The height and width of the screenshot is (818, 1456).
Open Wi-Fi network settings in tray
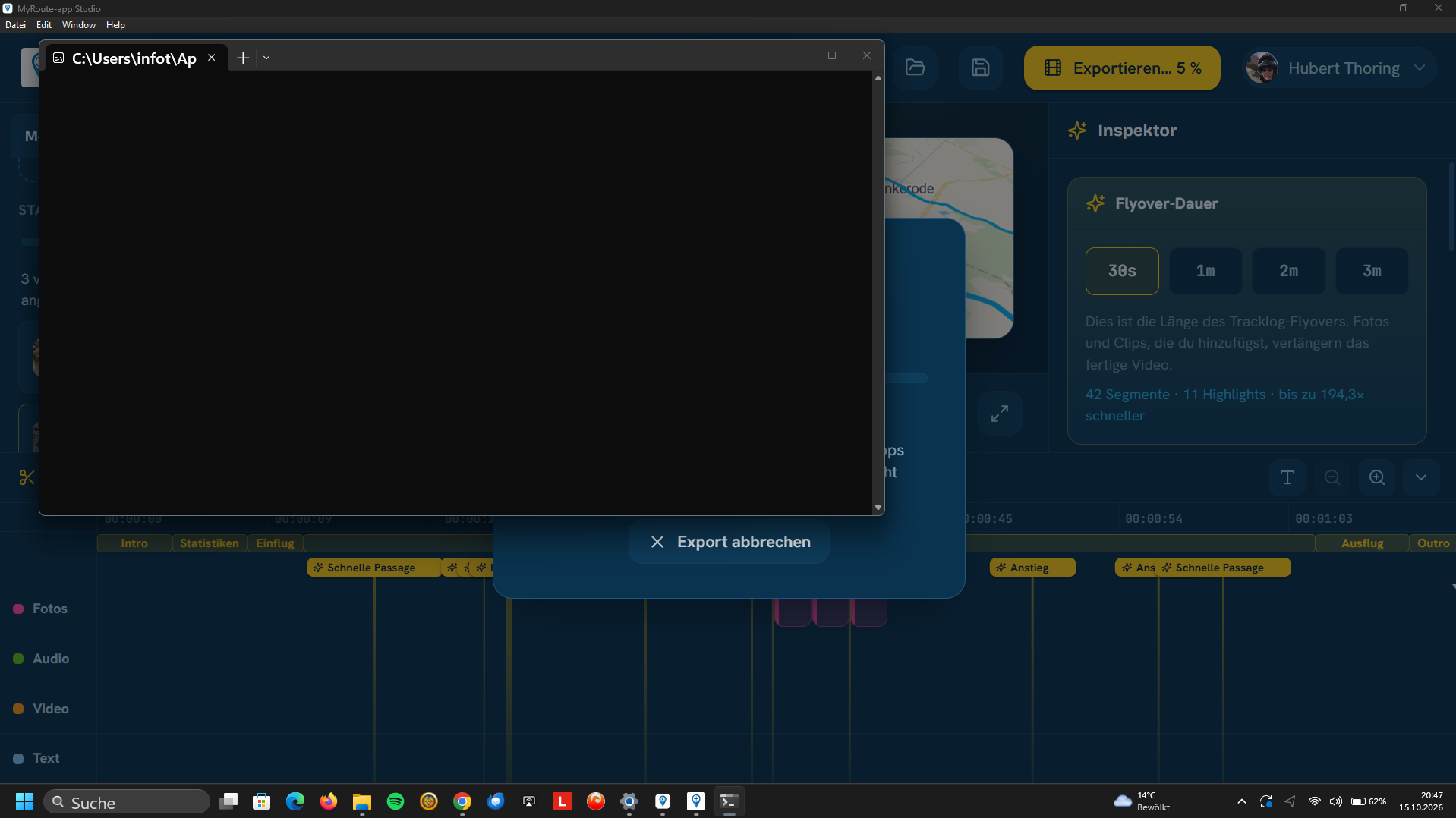1314,801
